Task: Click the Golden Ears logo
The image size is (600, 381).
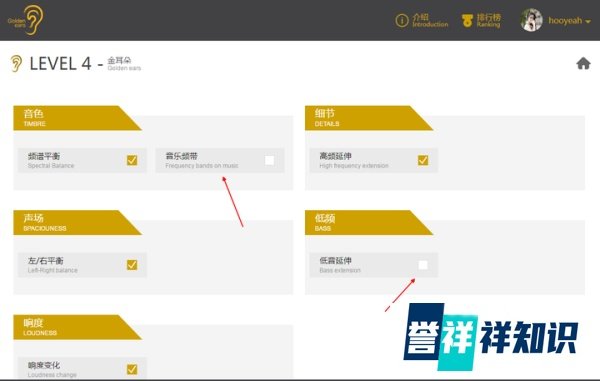Action: [26, 20]
